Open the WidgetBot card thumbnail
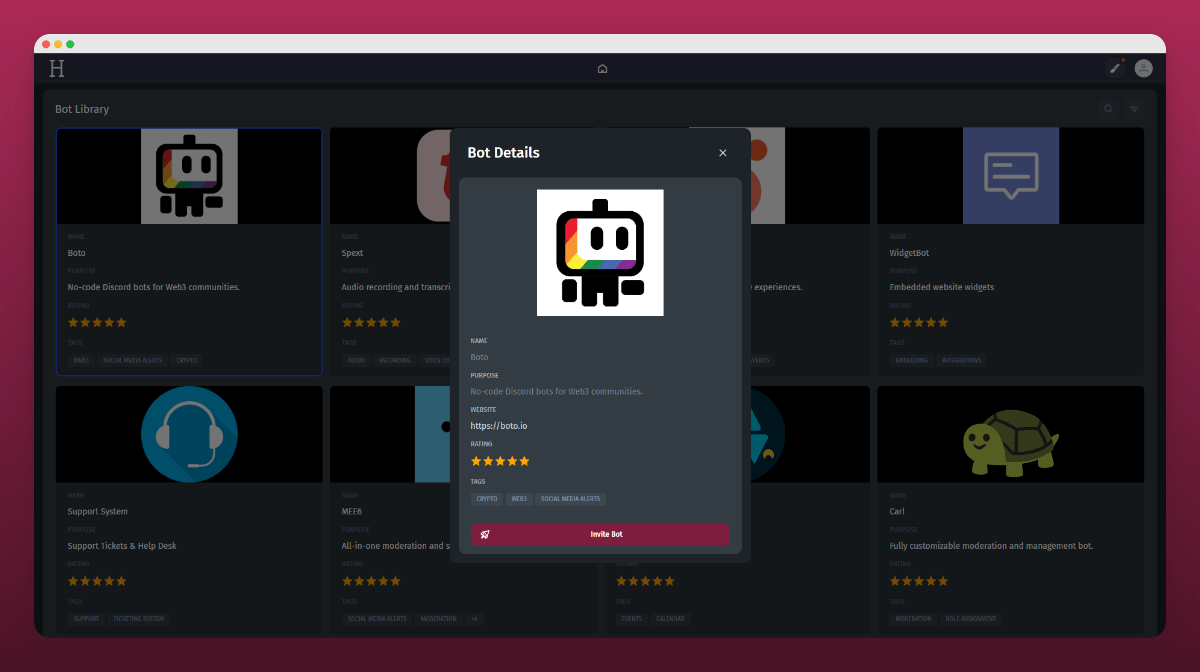Screen dimensions: 1200x672 coord(1010,176)
